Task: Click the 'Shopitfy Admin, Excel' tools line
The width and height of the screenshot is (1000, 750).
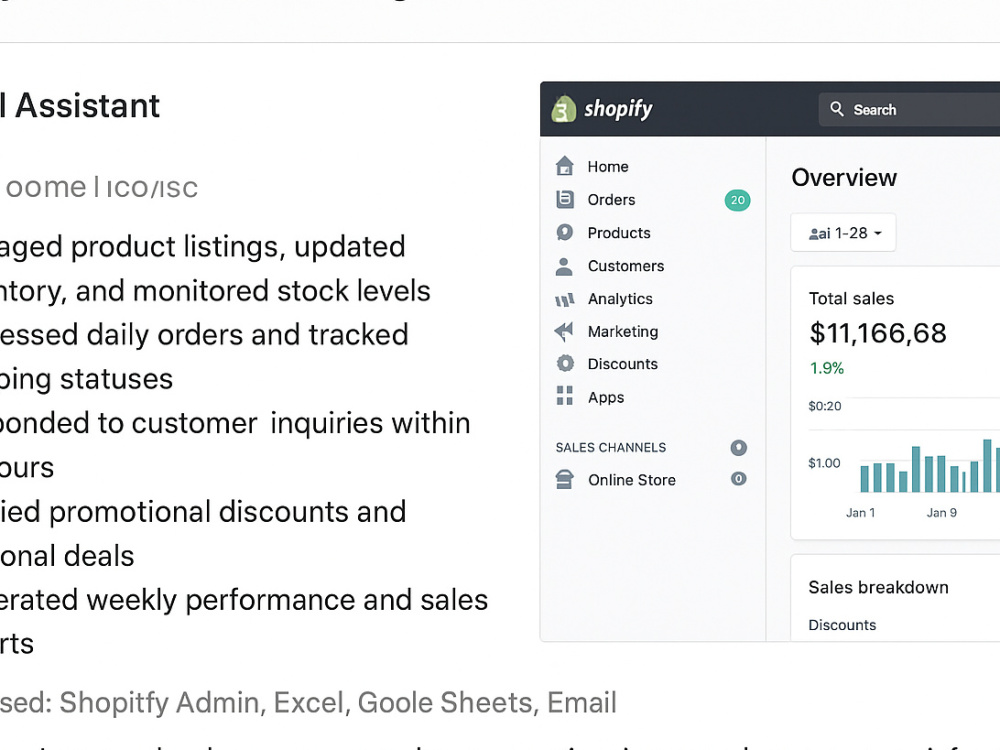Action: [x=308, y=703]
